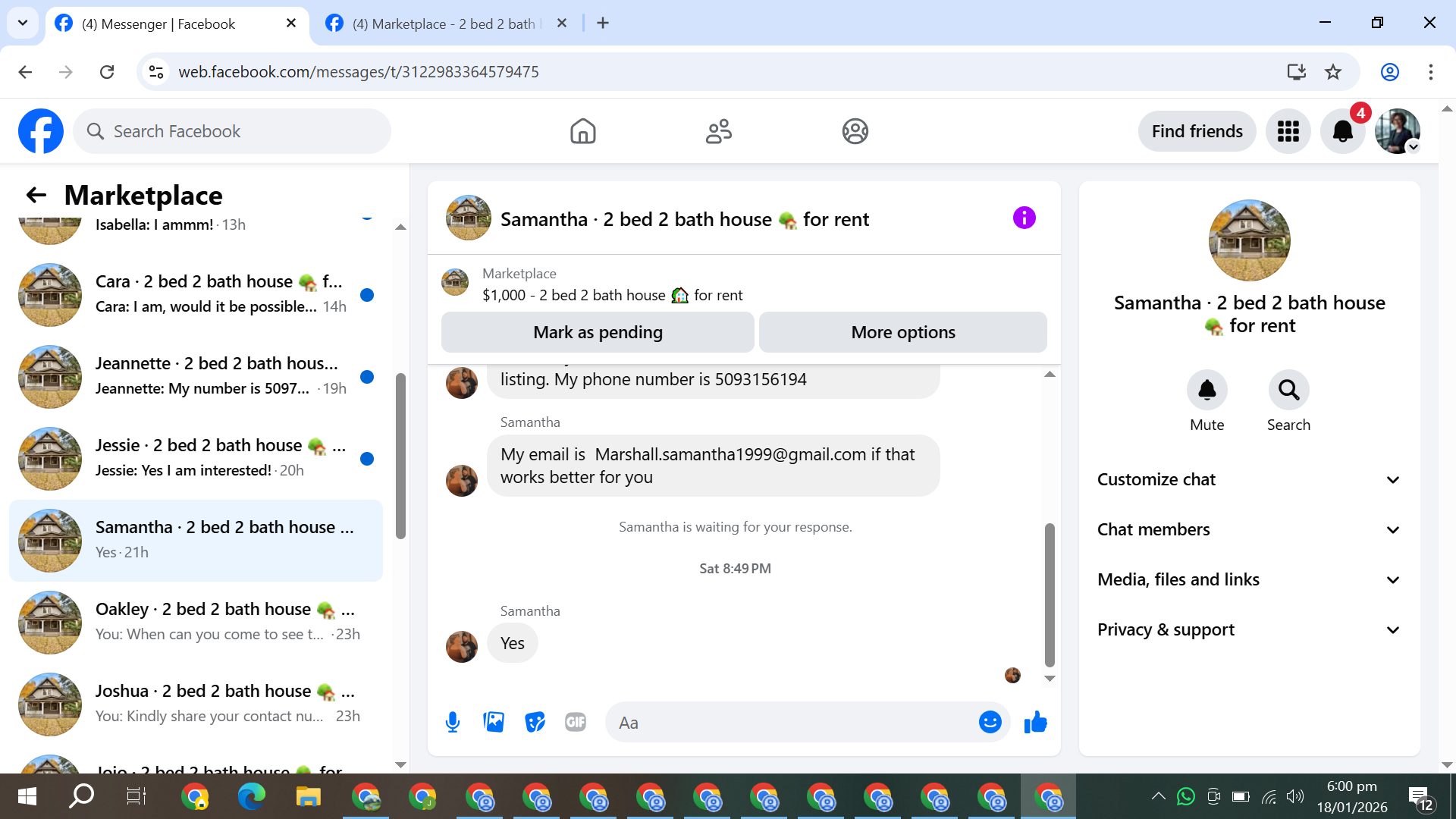Attach a photo using the image icon
The width and height of the screenshot is (1456, 819).
(x=494, y=722)
